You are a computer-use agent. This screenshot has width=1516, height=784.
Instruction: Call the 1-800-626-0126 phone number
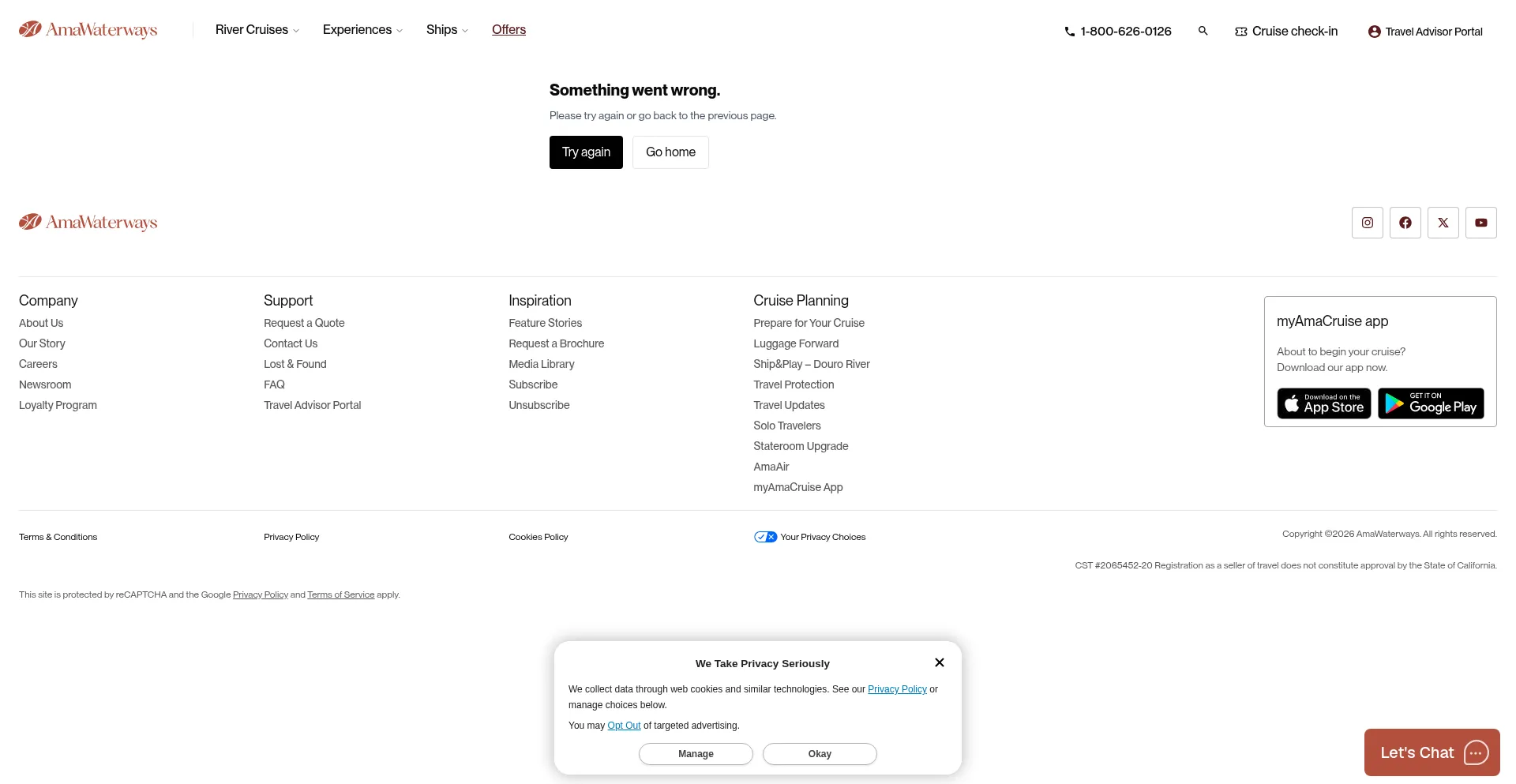tap(1118, 32)
